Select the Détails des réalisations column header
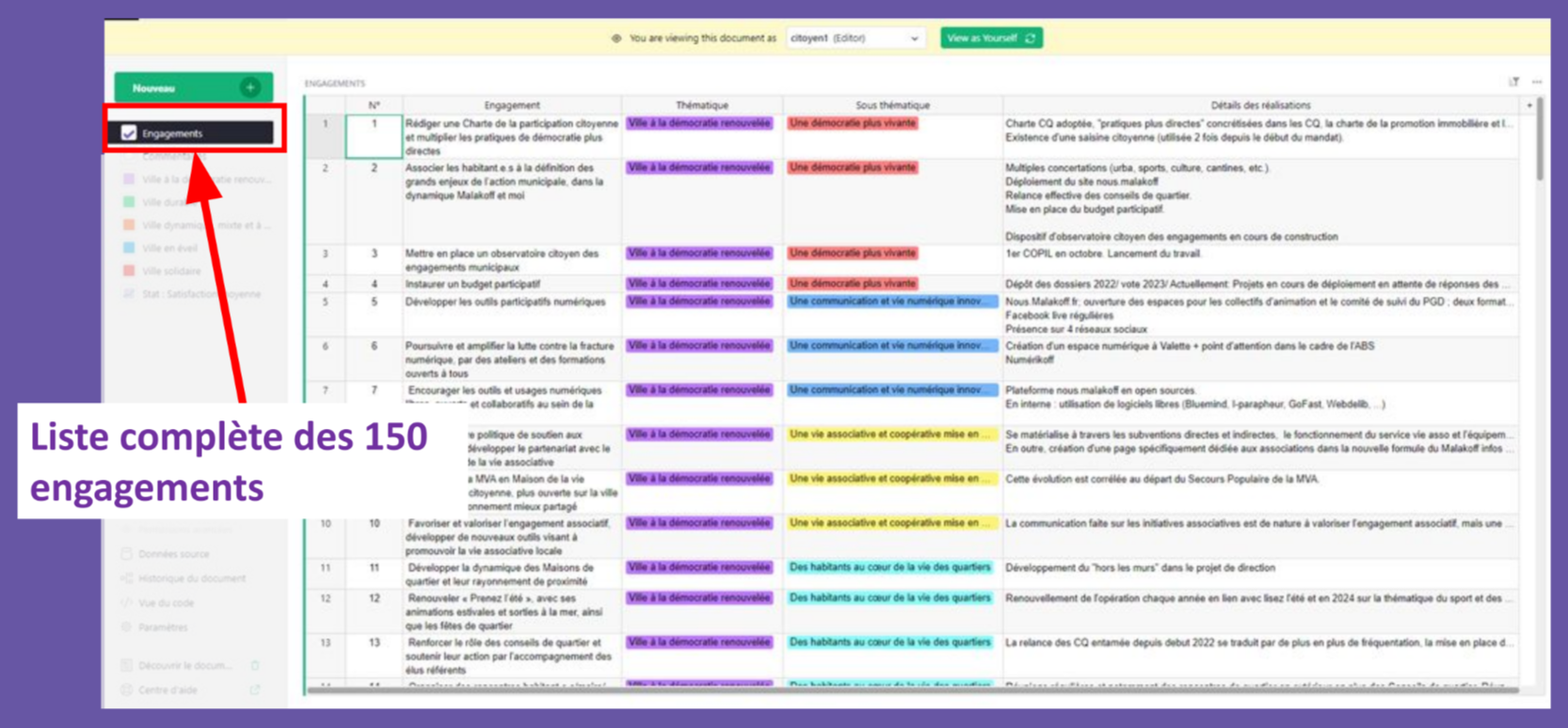This screenshot has width=1568, height=728. click(x=1260, y=105)
